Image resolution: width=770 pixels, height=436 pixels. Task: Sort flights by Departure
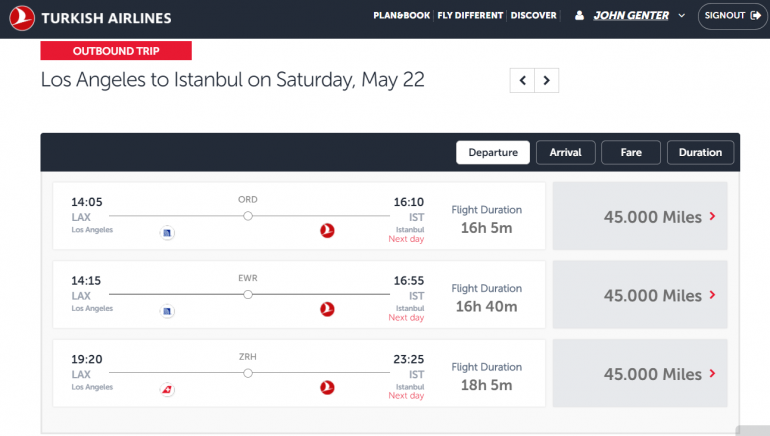click(492, 152)
